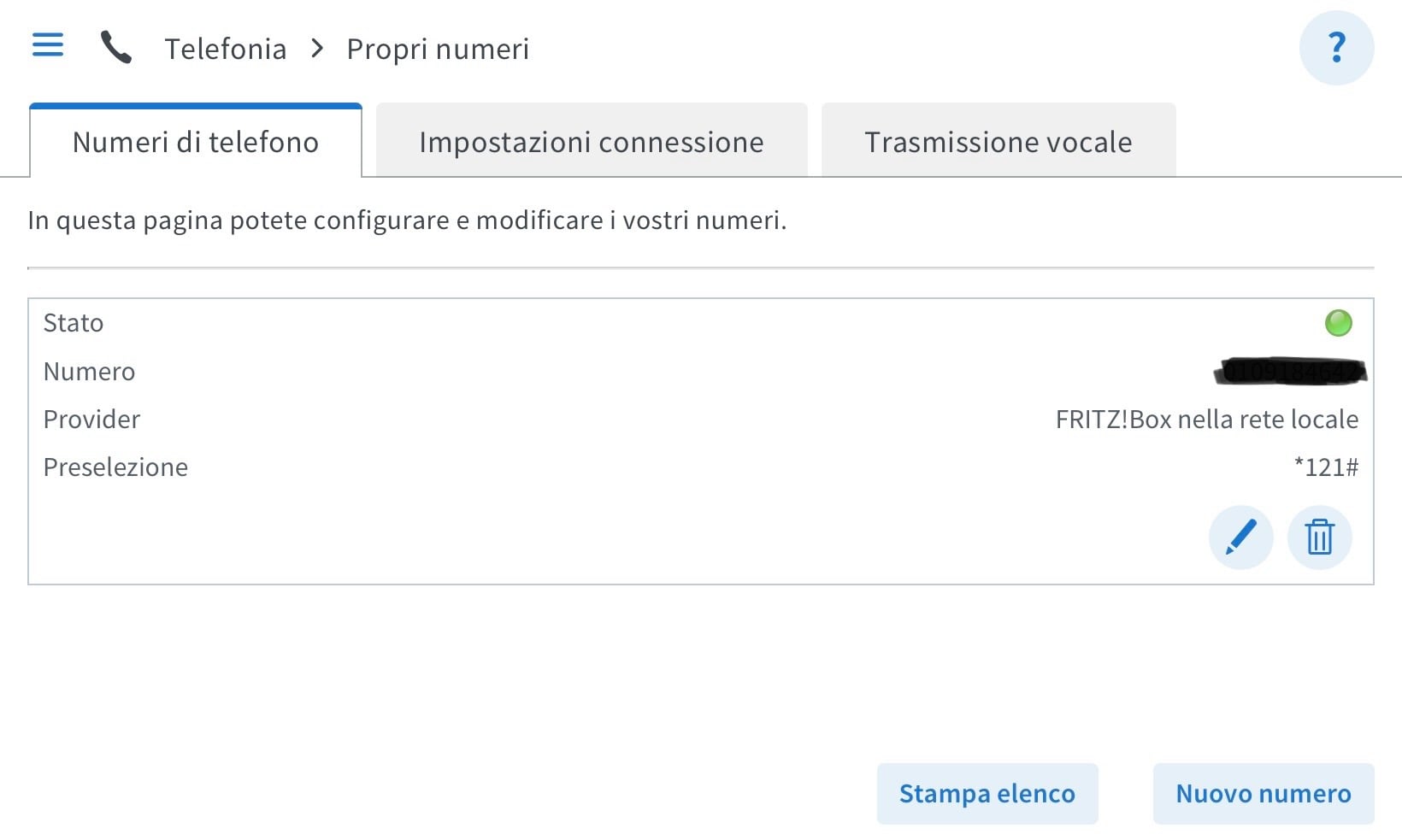Go to Telefonia in the breadcrumb
The image size is (1402, 840).
[226, 49]
